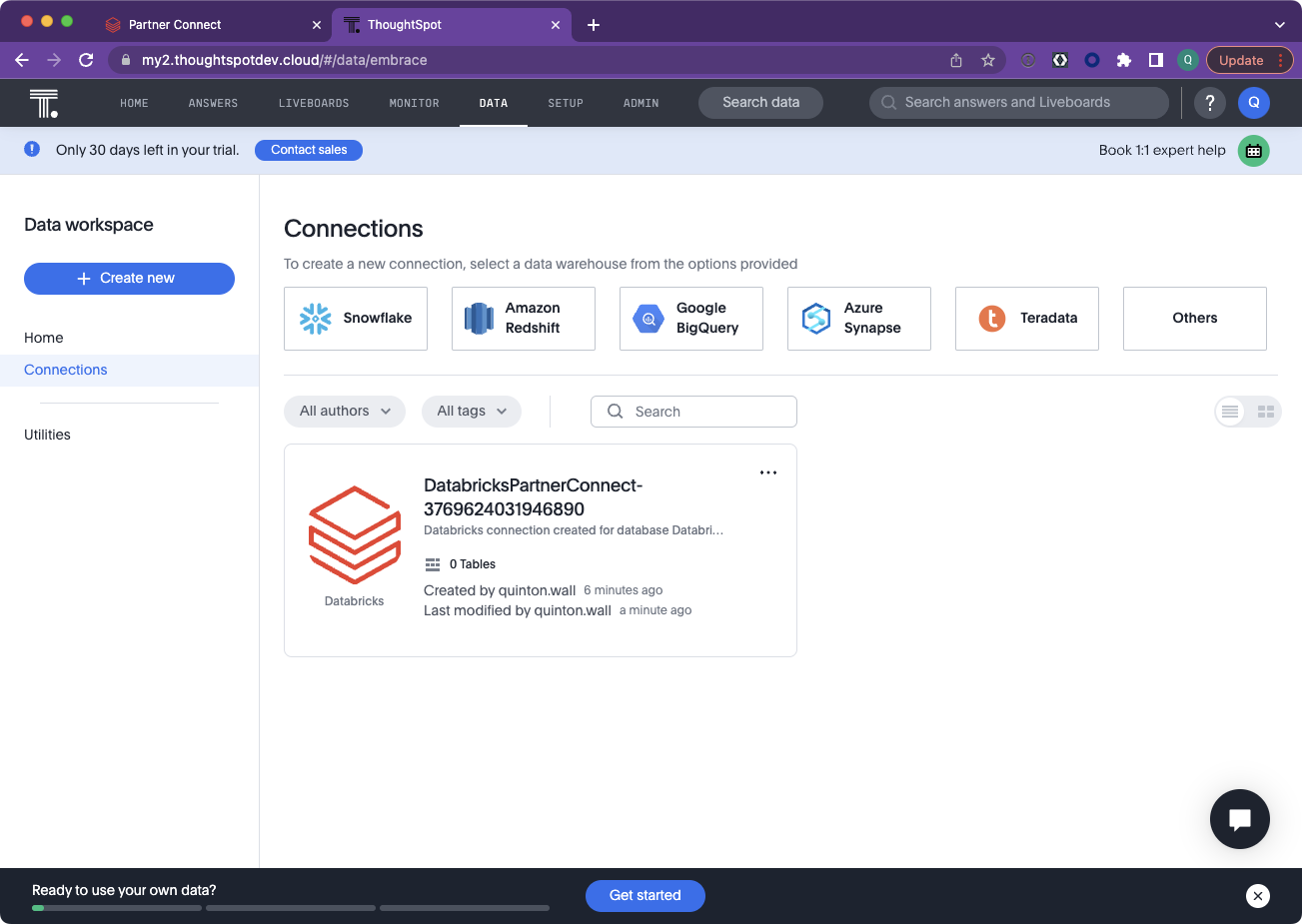
Task: Go to the Liveboards menu item
Action: [314, 103]
